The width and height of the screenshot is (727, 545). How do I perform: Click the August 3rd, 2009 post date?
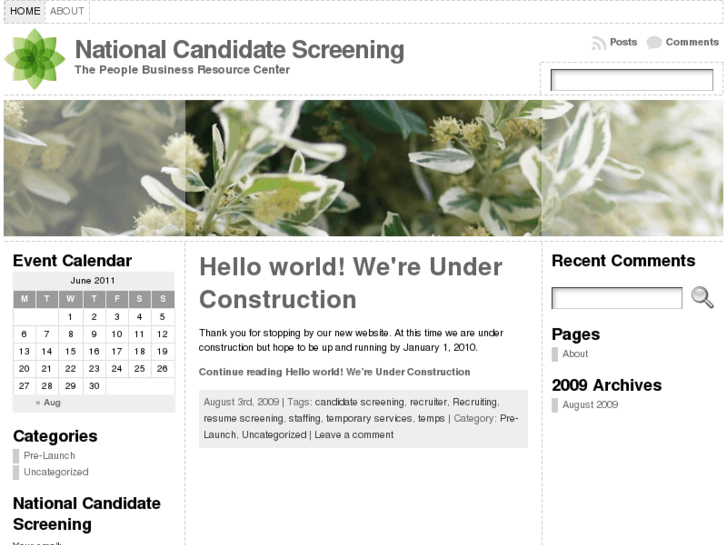tap(241, 402)
